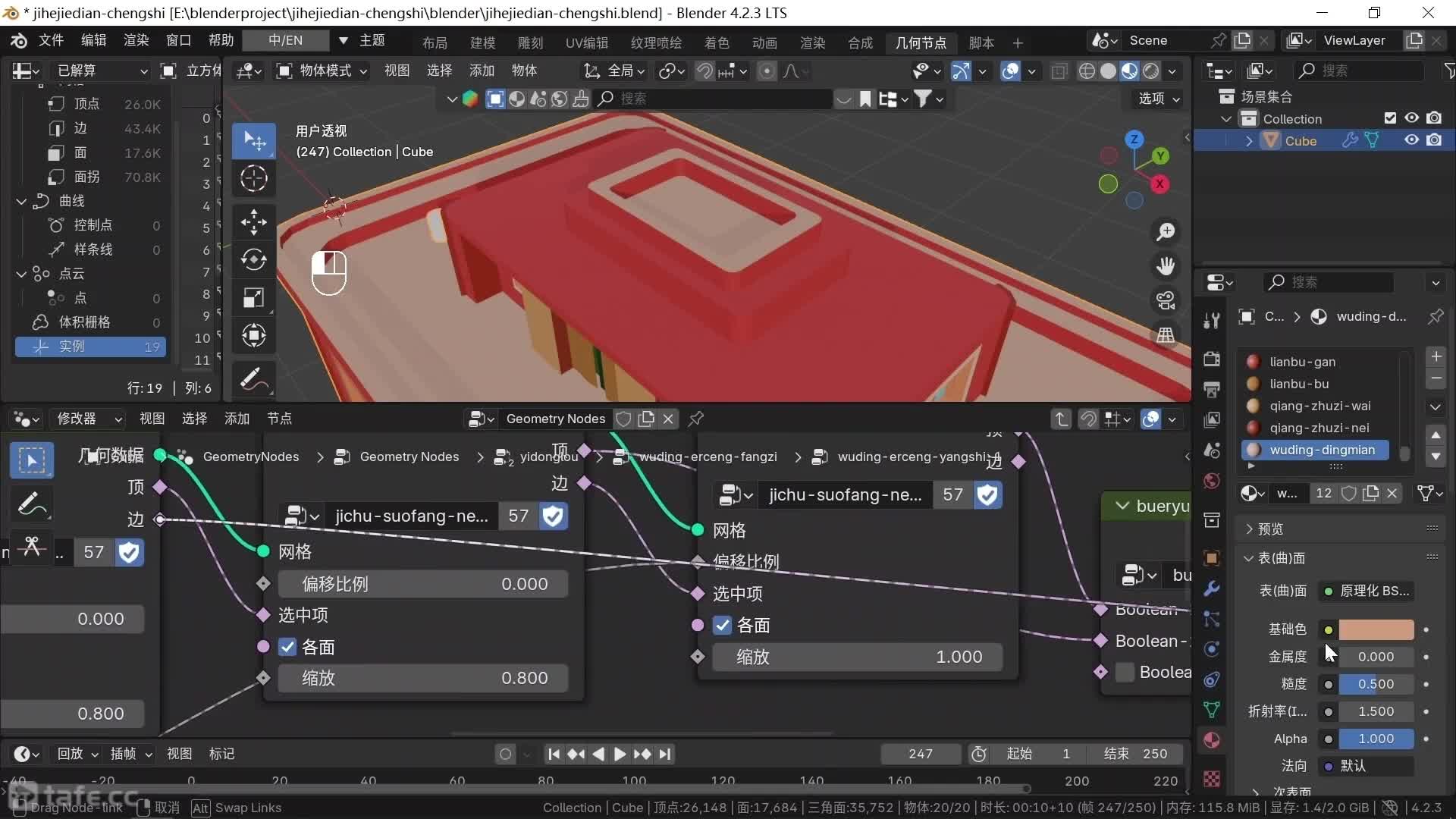The width and height of the screenshot is (1456, 819).
Task: Uncheck 各面 checkbox in right node
Action: coord(723,626)
